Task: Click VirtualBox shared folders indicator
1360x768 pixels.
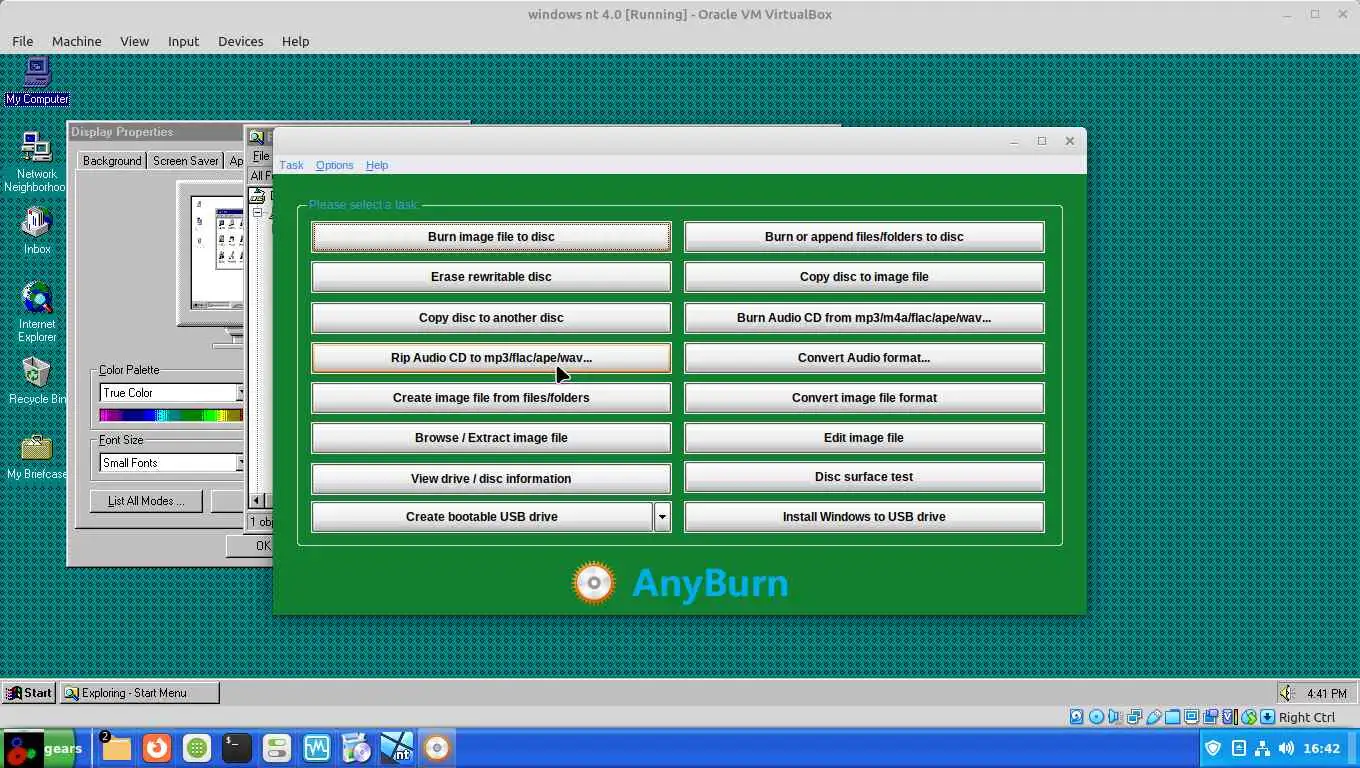Action: point(1172,717)
